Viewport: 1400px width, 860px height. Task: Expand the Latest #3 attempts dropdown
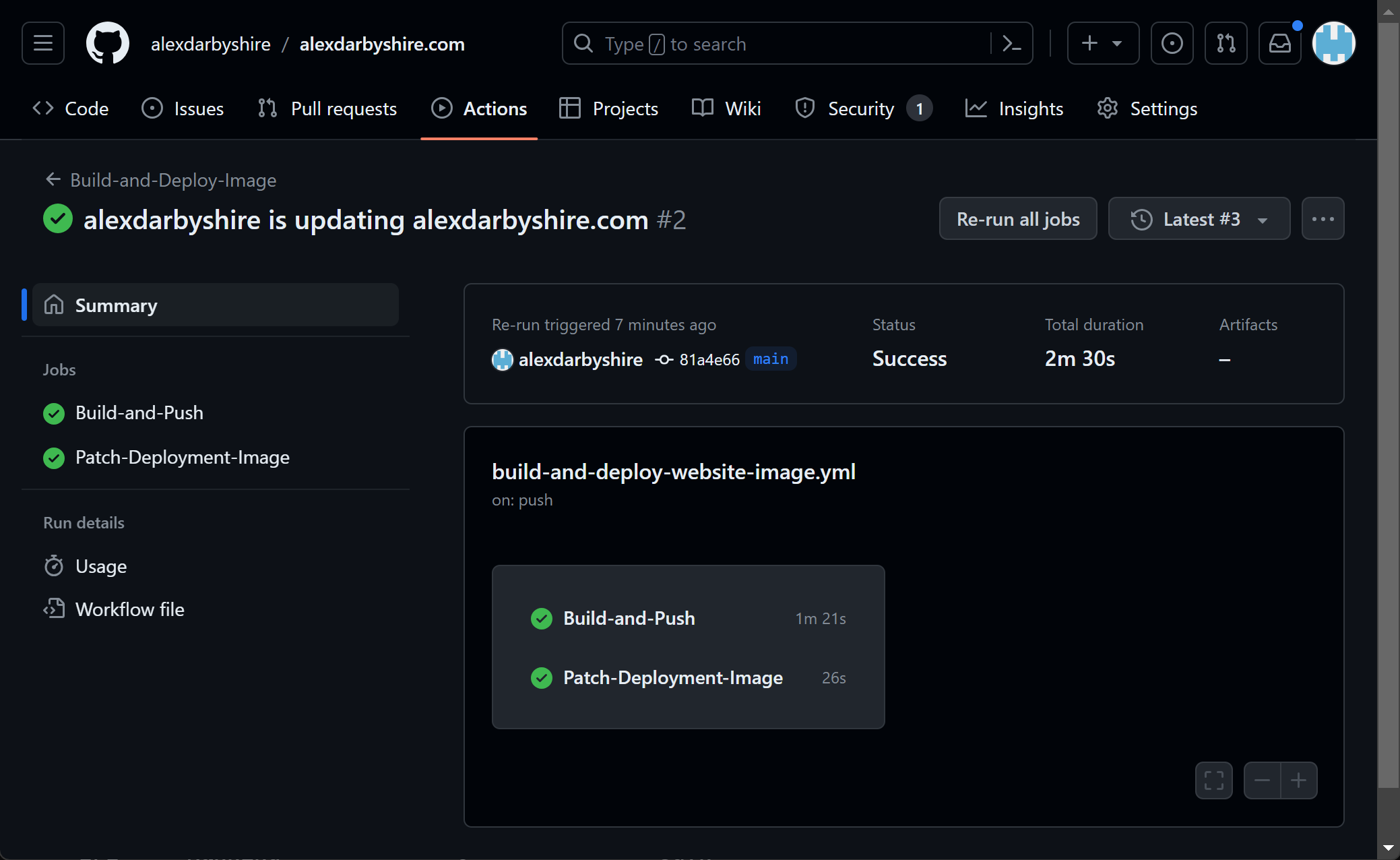click(x=1199, y=218)
